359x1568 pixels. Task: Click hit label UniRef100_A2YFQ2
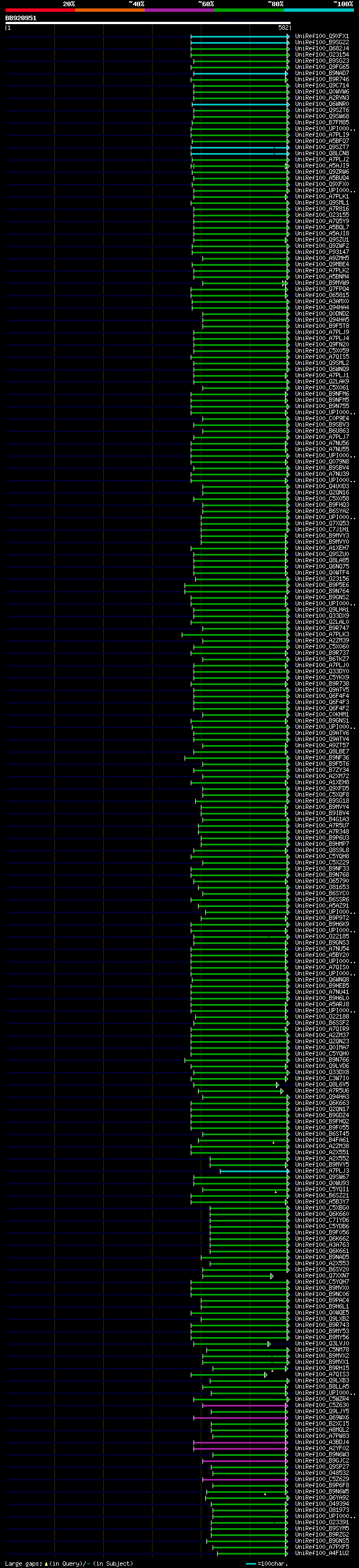coord(322,1449)
